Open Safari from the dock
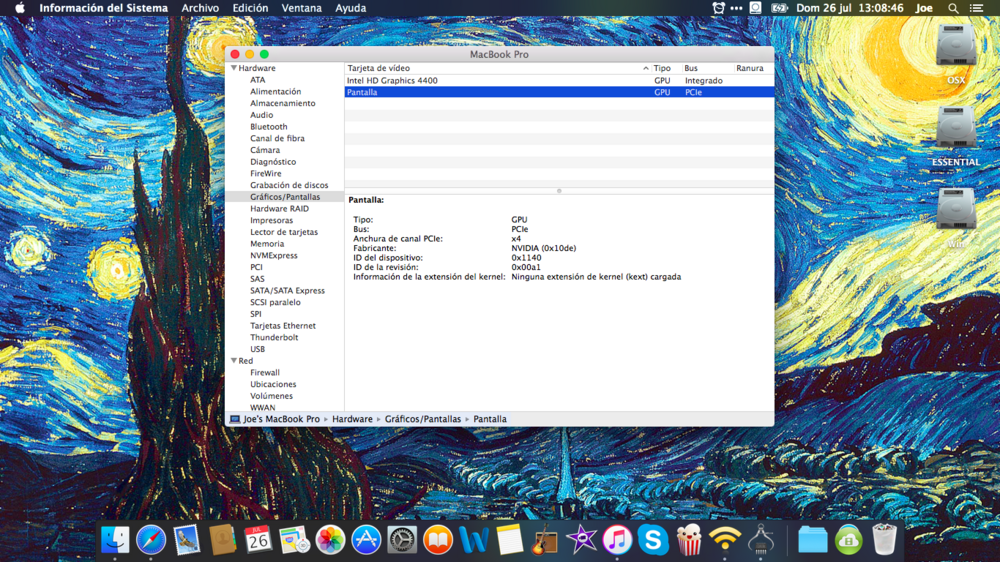Image resolution: width=1000 pixels, height=562 pixels. (x=151, y=540)
